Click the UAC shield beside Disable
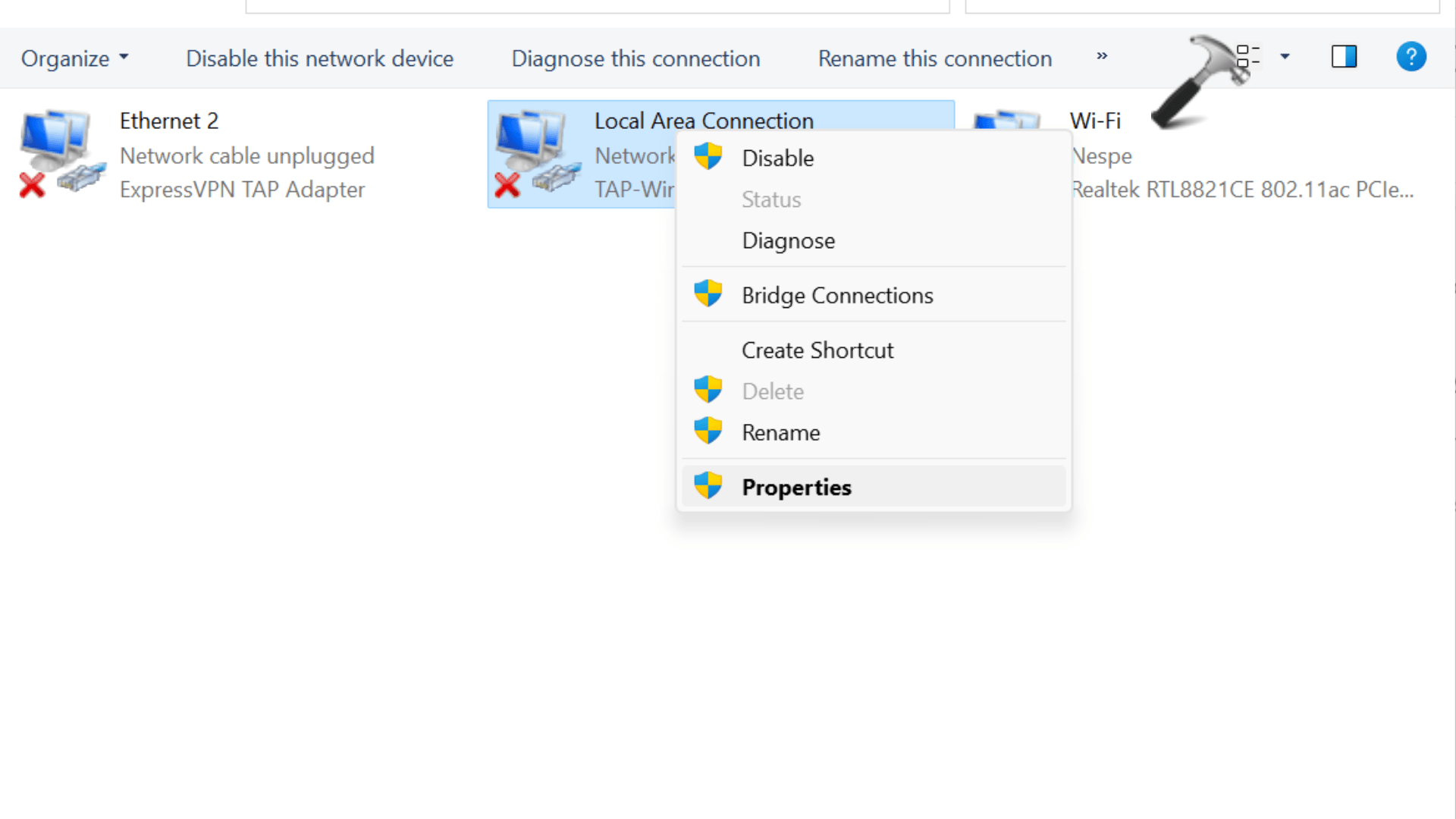Viewport: 1456px width, 819px height. (x=708, y=155)
